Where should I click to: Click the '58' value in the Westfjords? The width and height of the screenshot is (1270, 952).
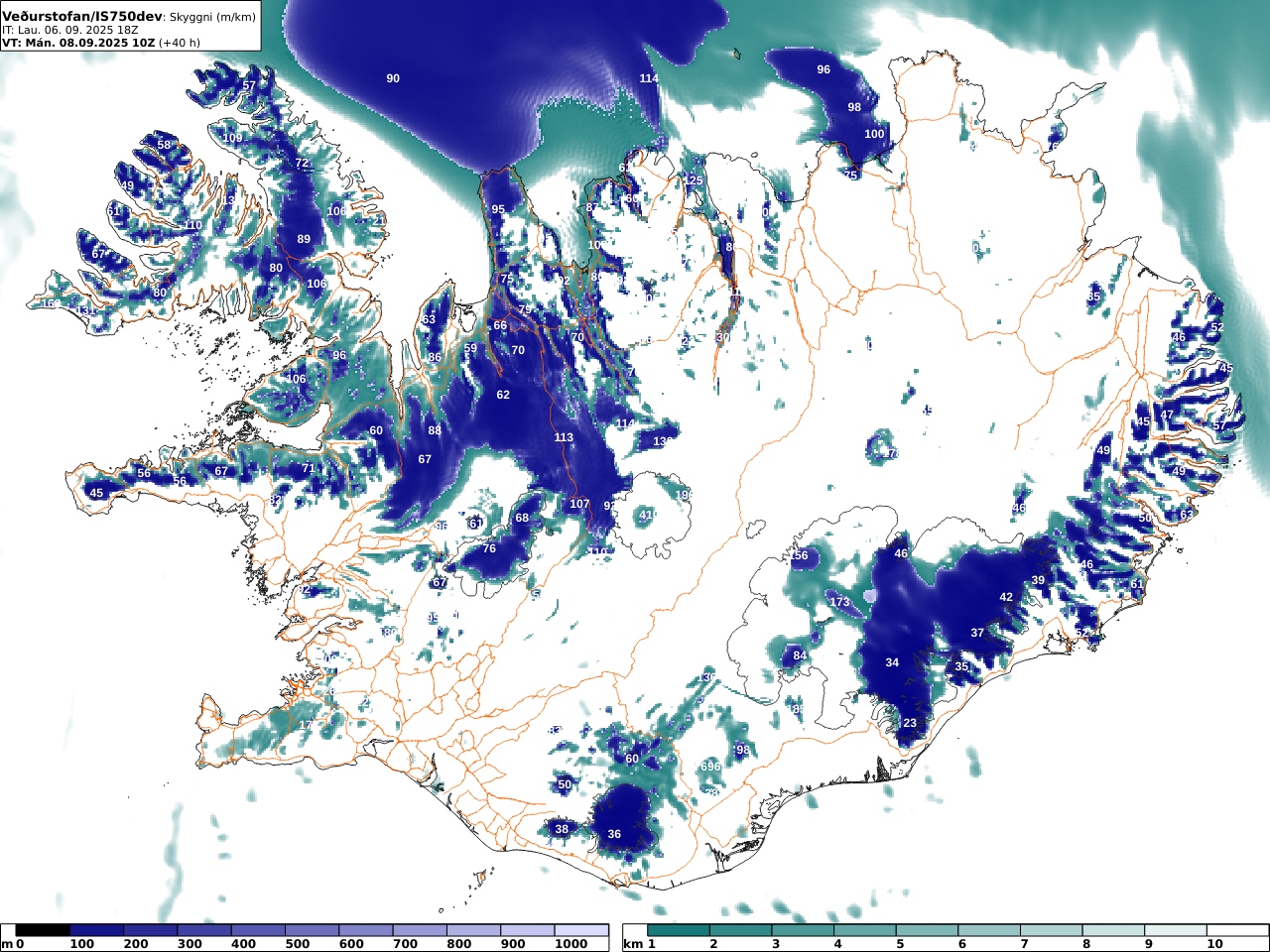164,145
